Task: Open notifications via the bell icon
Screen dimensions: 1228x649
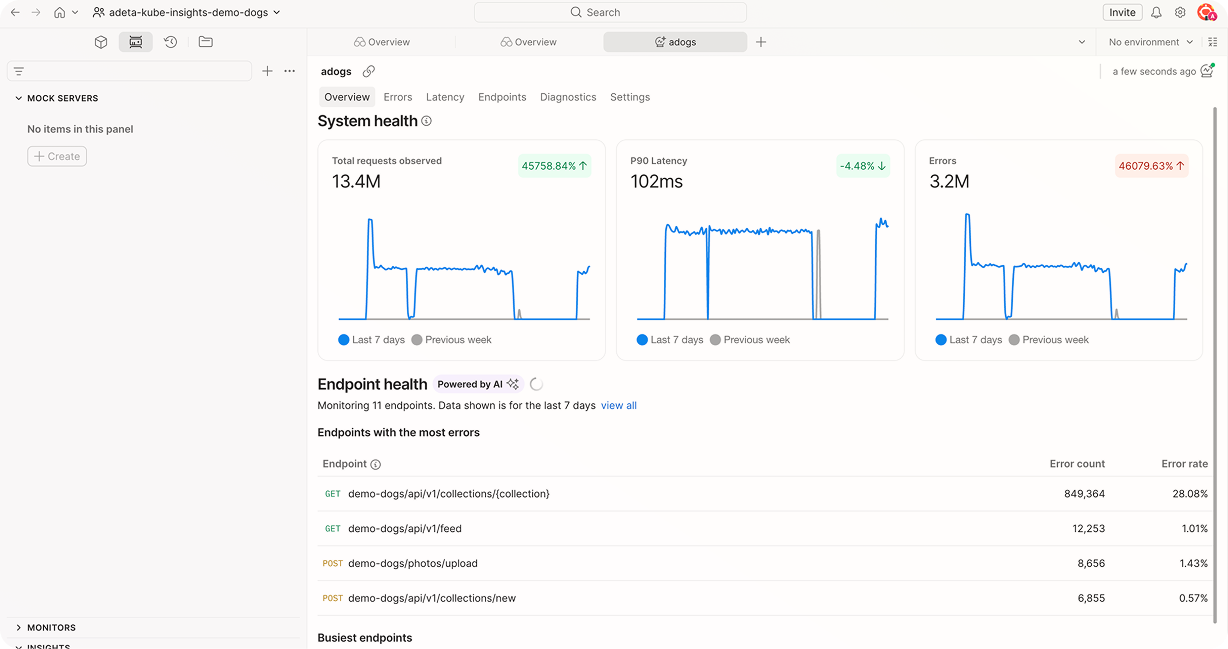Action: tap(1158, 12)
